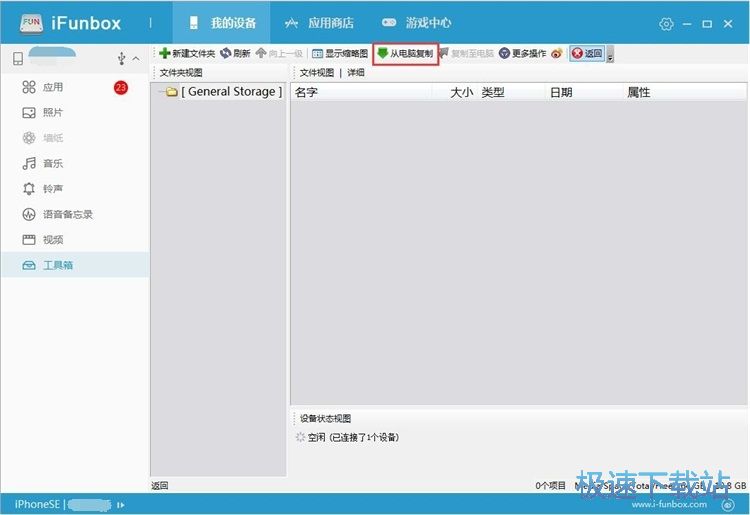Collapse the device panel chevron
Screen dimensions: 750x515
pos(136,59)
